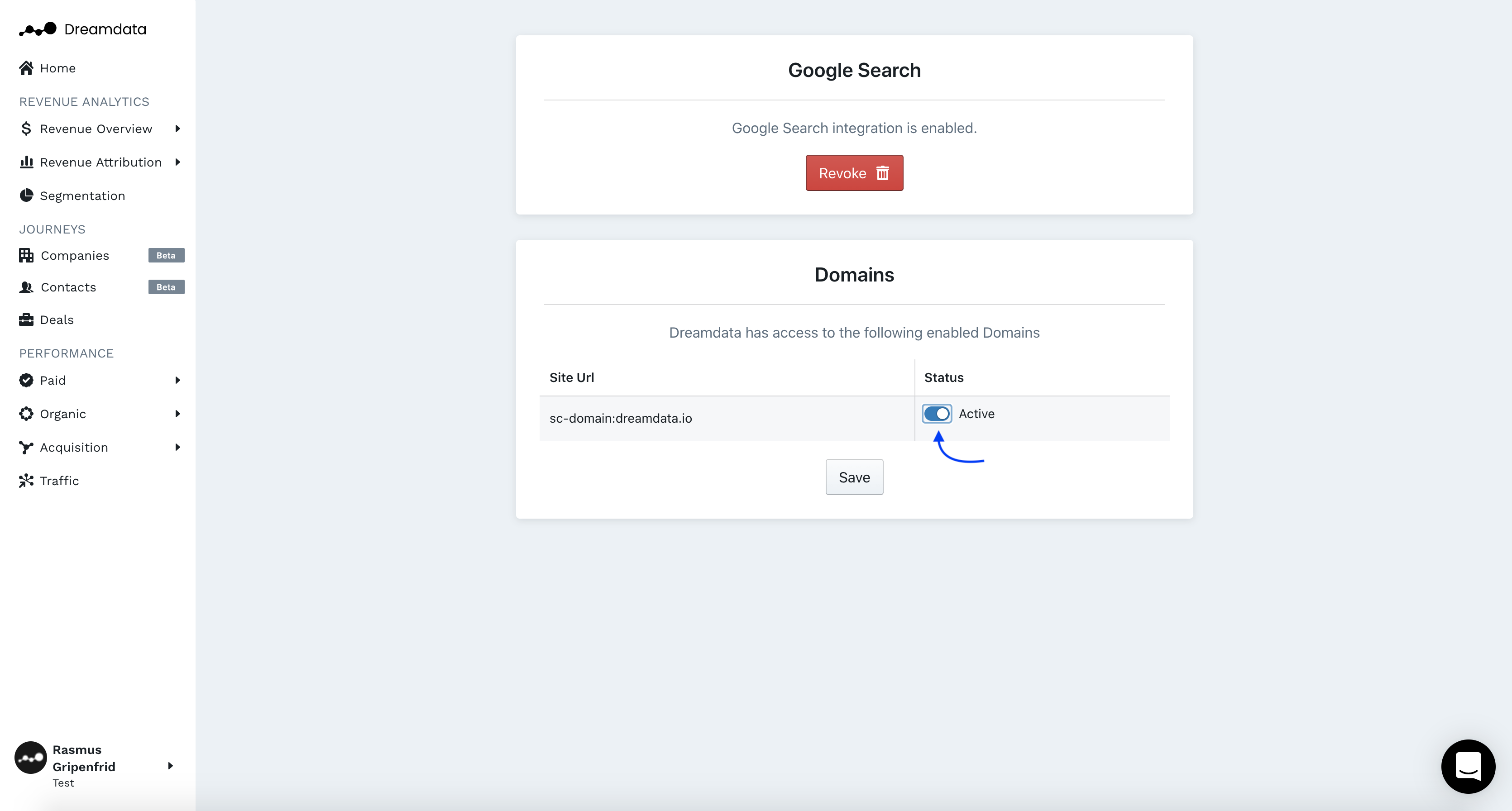Click the Site Url column header

click(x=572, y=377)
